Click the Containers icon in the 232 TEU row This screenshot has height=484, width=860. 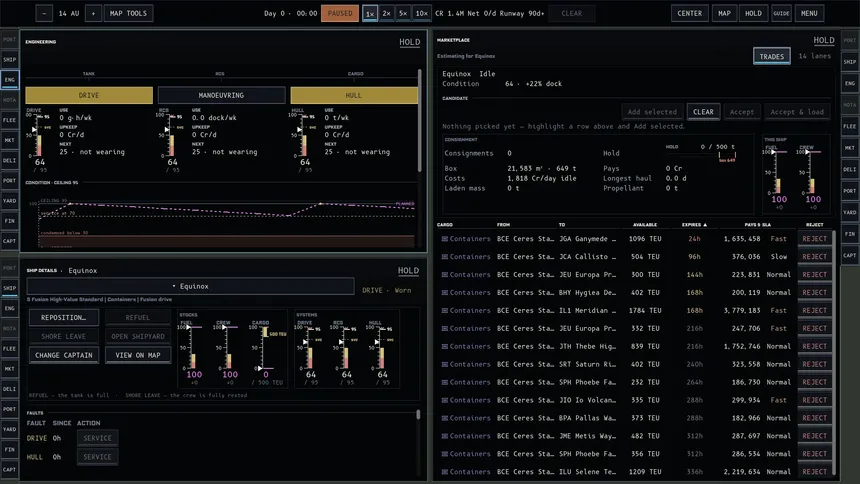[x=445, y=382]
